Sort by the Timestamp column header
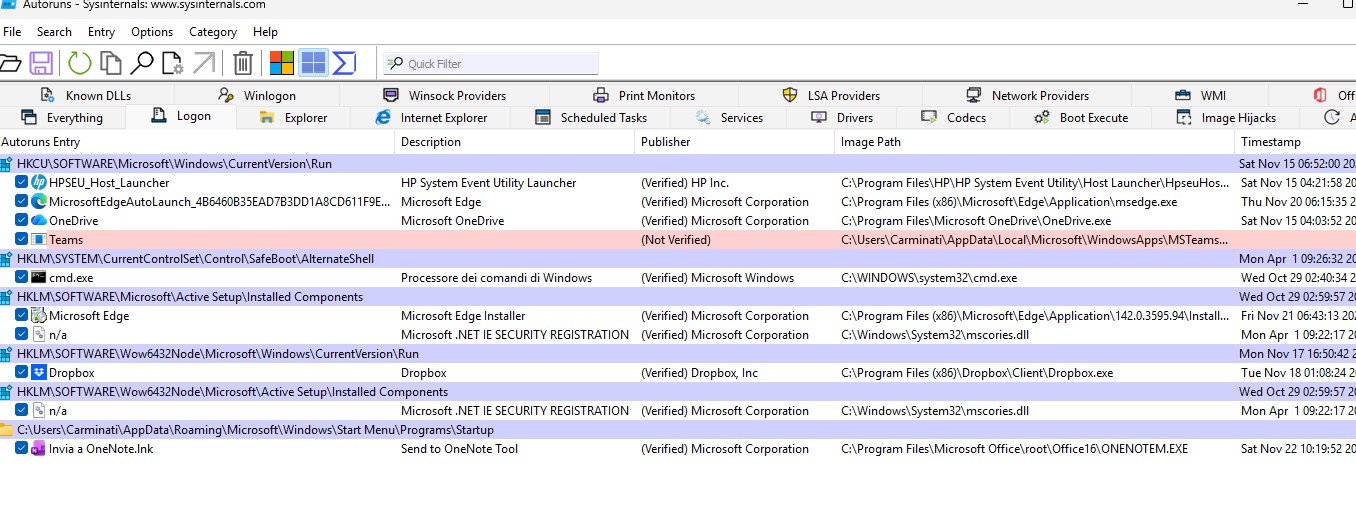The width and height of the screenshot is (1356, 505). [1296, 142]
